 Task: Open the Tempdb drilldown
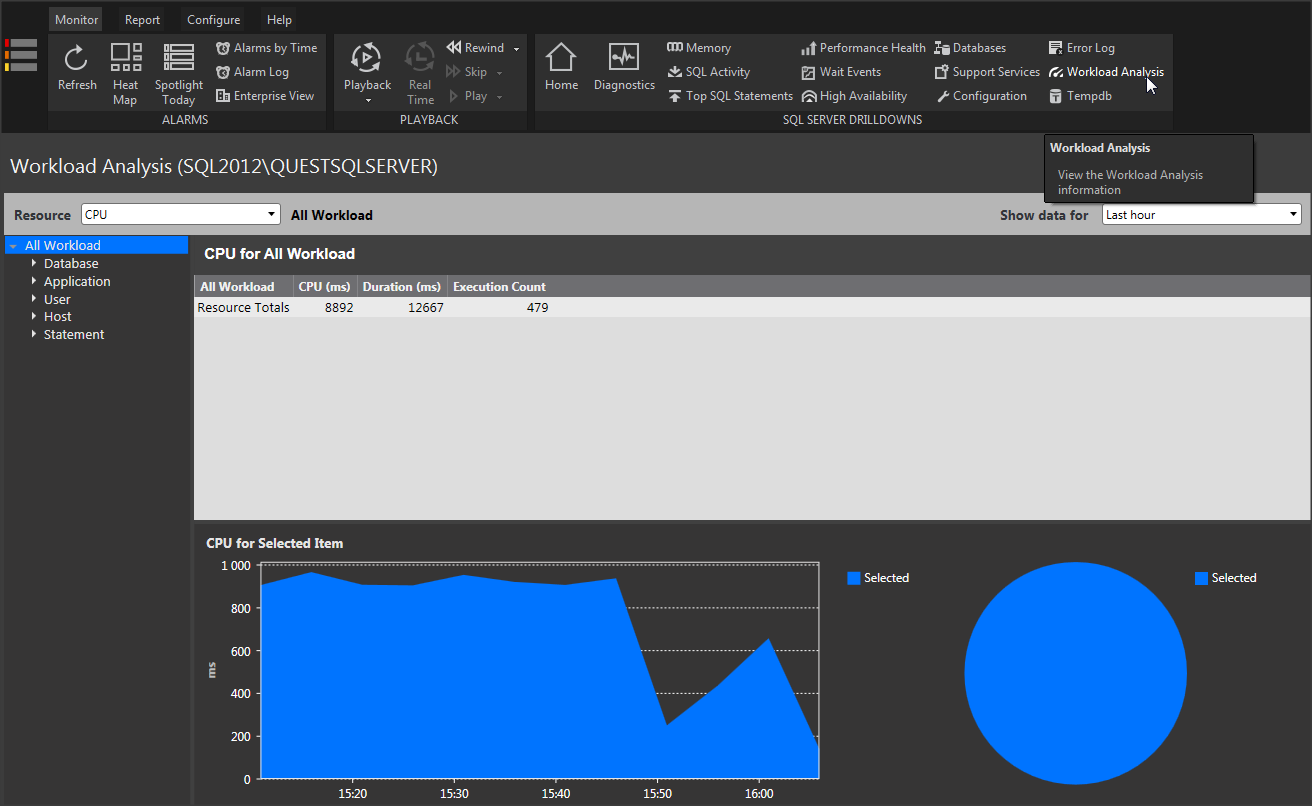[x=1080, y=96]
